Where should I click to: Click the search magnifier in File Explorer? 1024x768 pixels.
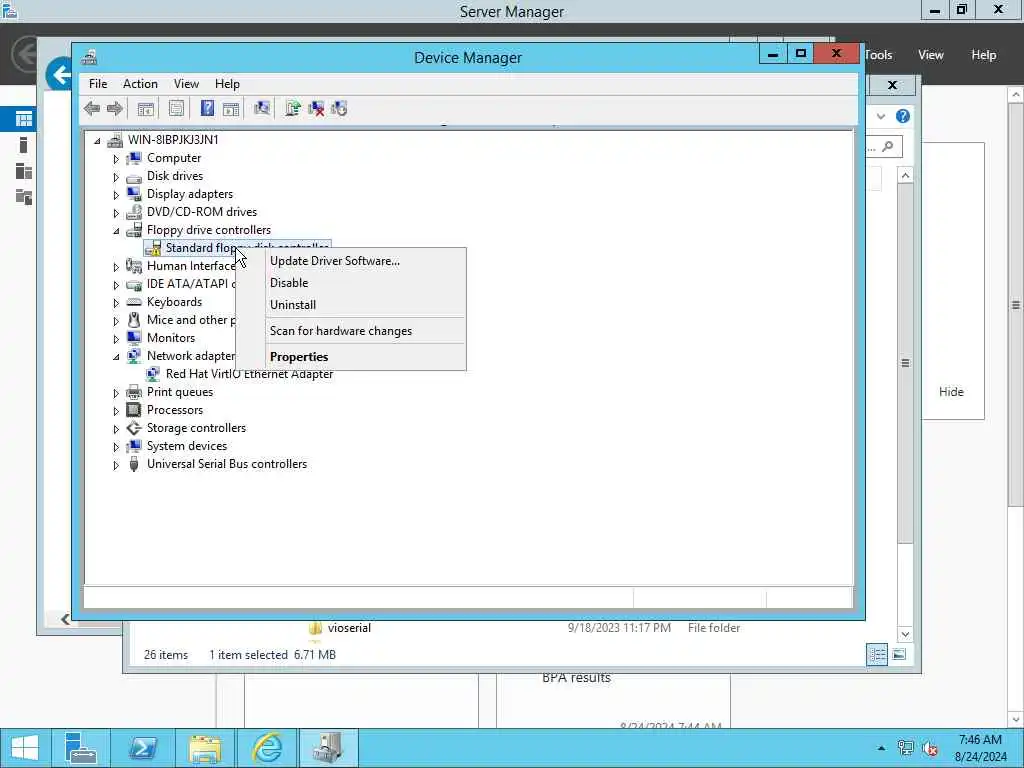click(x=888, y=146)
